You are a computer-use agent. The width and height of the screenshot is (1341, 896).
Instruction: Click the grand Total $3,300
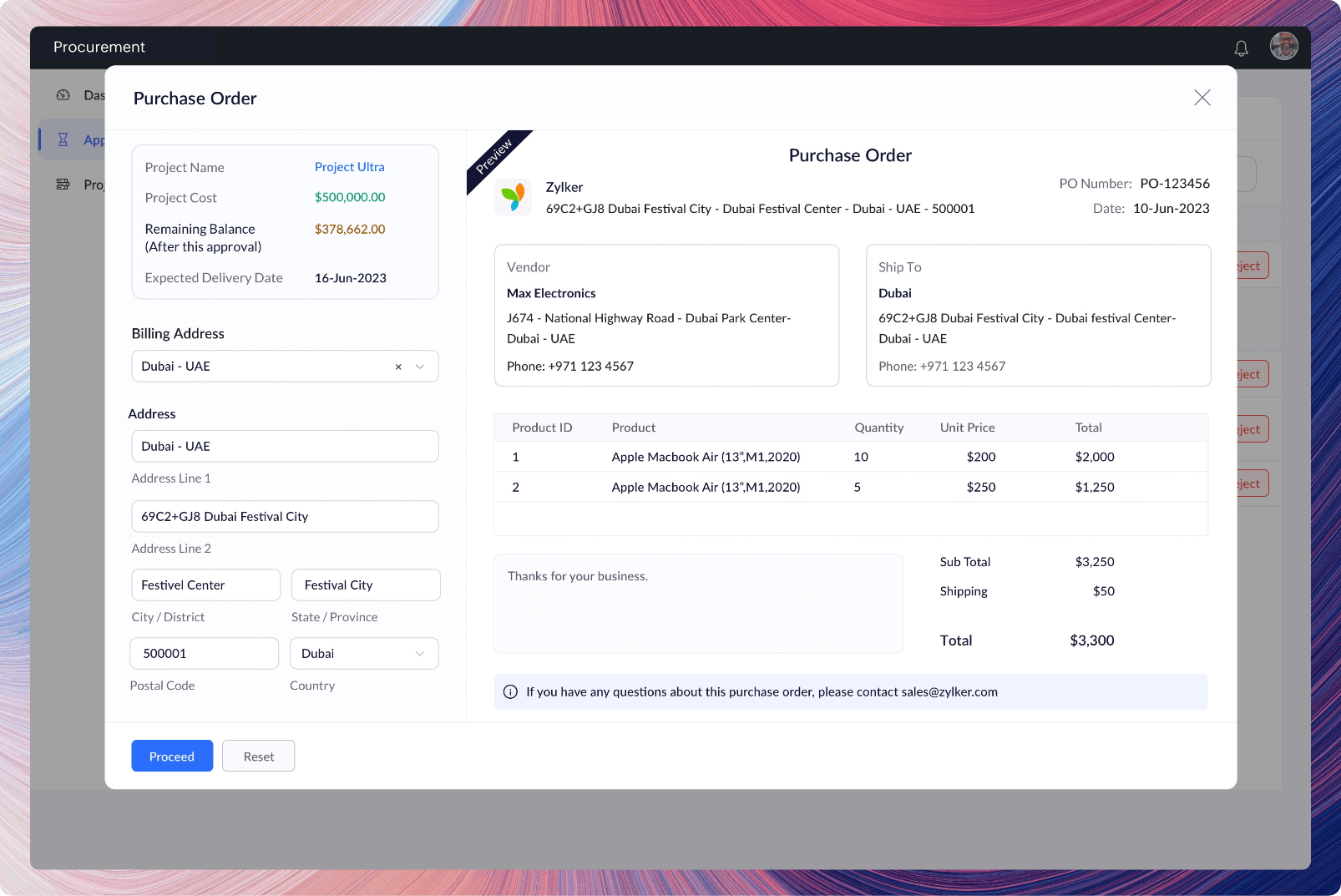[x=1091, y=640]
